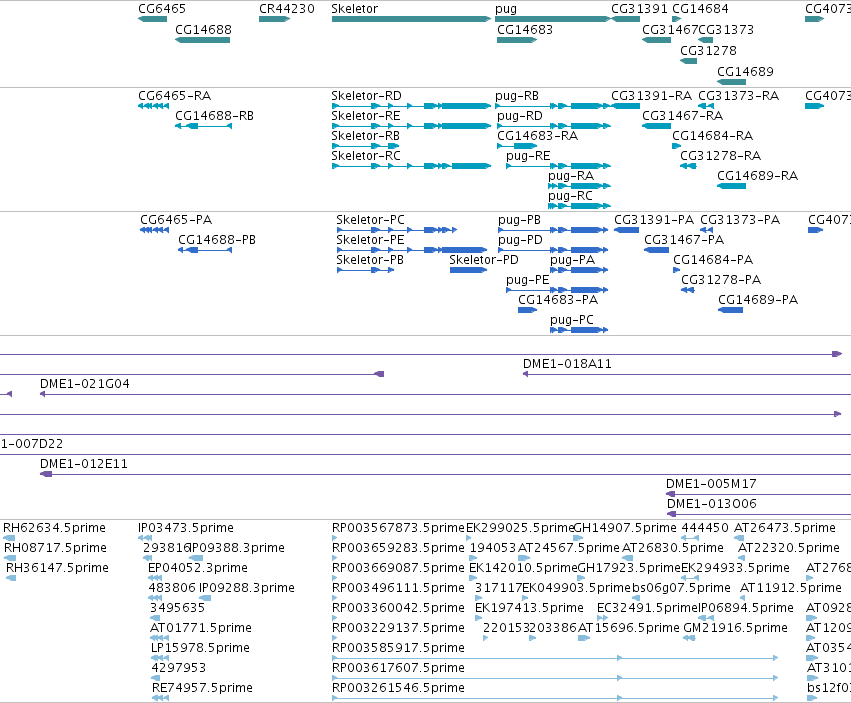
Task: Click the CR44230 gene label
Action: pyautogui.click(x=287, y=9)
